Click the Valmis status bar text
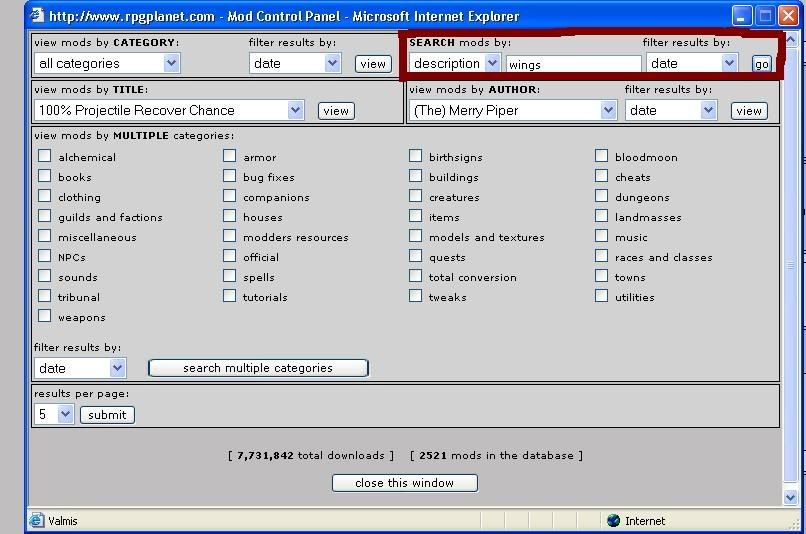806x534 pixels. (63, 521)
